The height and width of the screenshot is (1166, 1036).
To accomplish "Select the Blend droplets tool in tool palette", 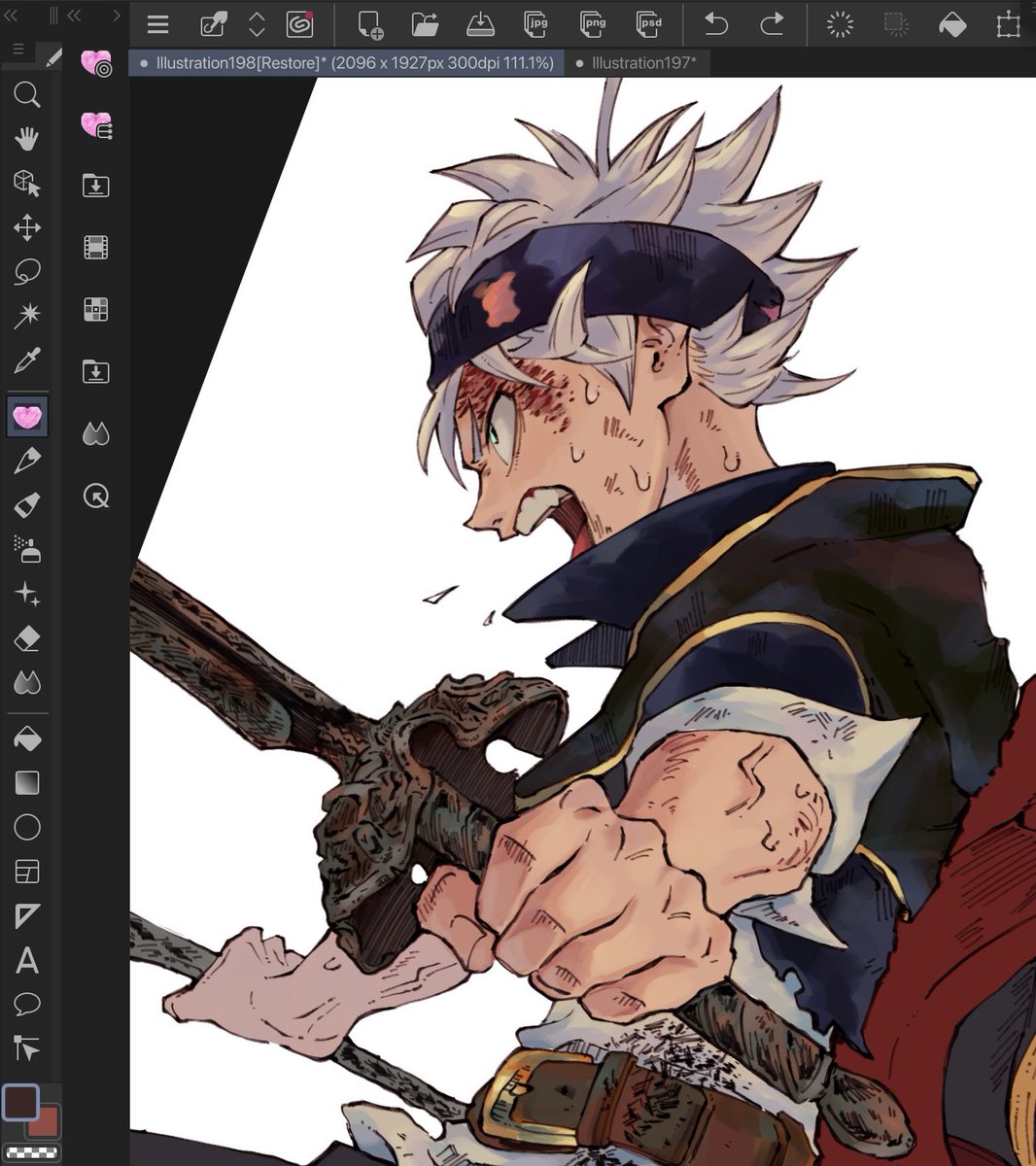I will coord(27,683).
